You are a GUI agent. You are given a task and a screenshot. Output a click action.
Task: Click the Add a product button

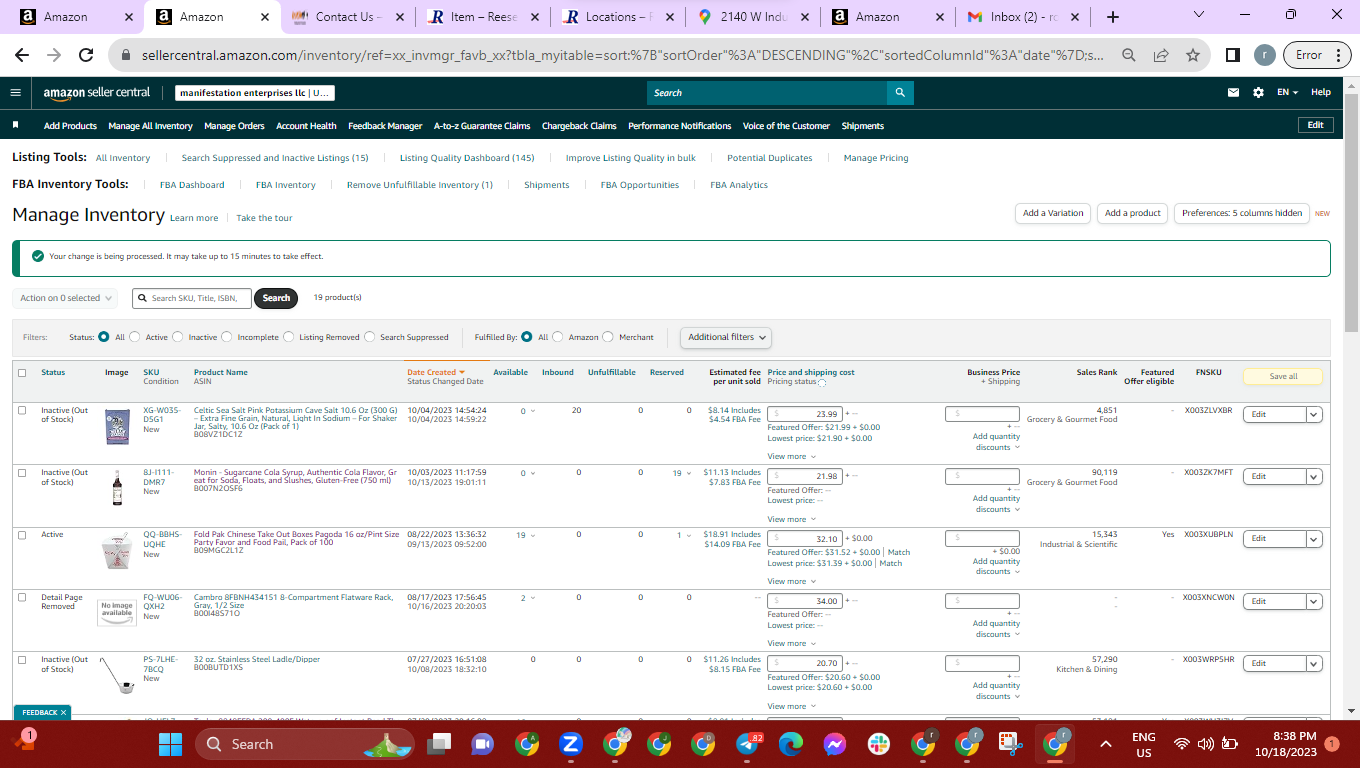pos(1133,213)
